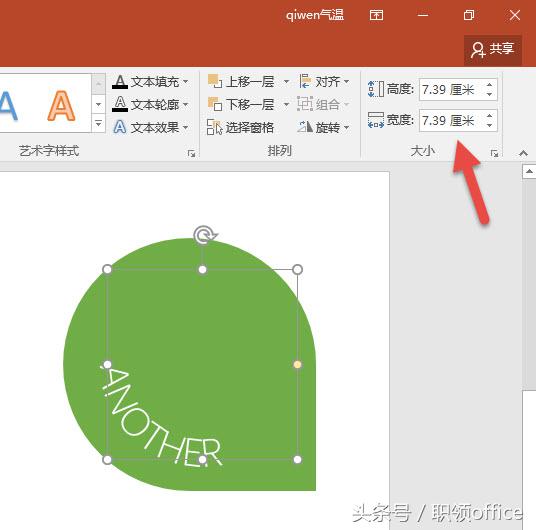
Task: Collapse the ribbon with the chevron
Action: point(523,153)
